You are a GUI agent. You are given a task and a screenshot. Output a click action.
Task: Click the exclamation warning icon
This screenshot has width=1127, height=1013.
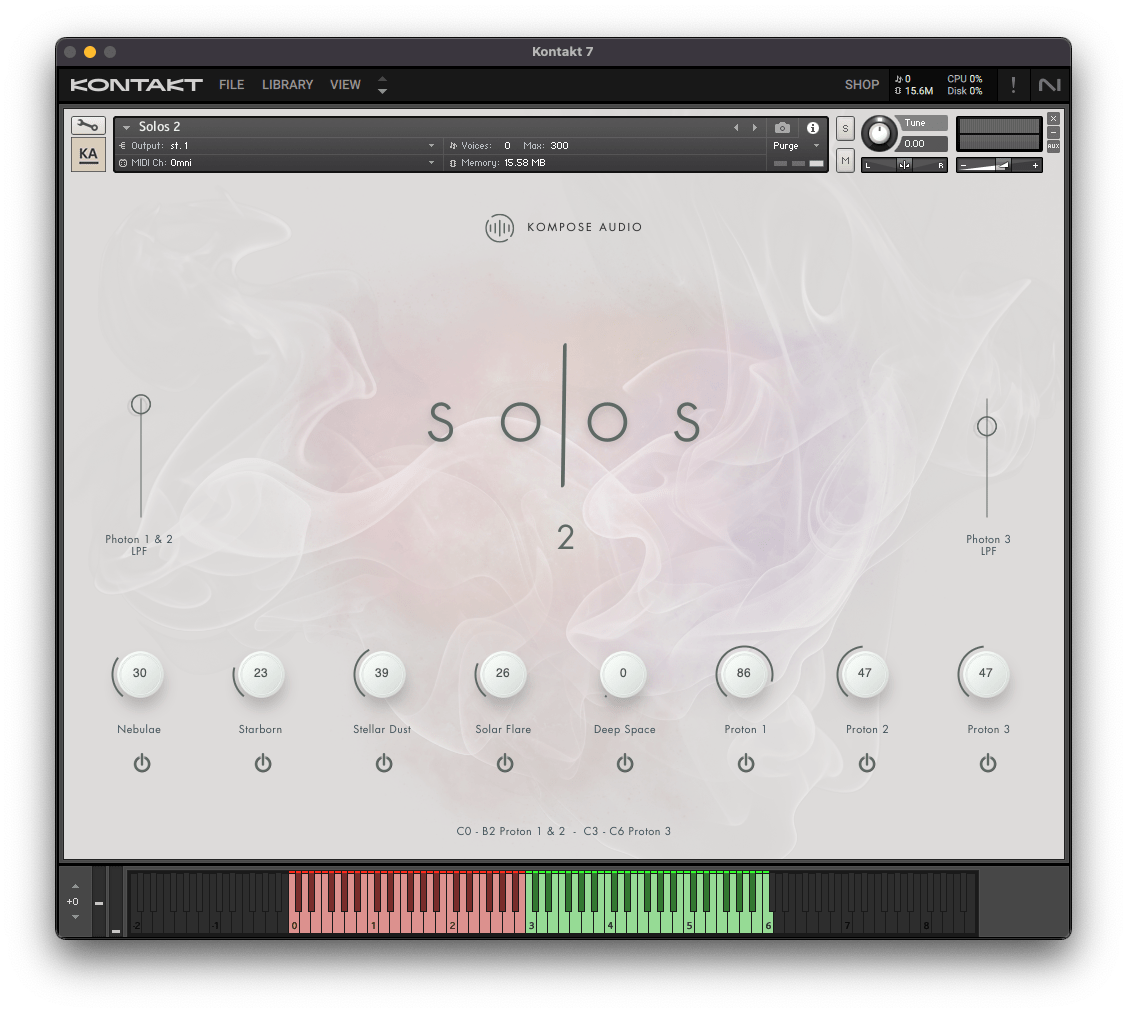[x=1013, y=85]
